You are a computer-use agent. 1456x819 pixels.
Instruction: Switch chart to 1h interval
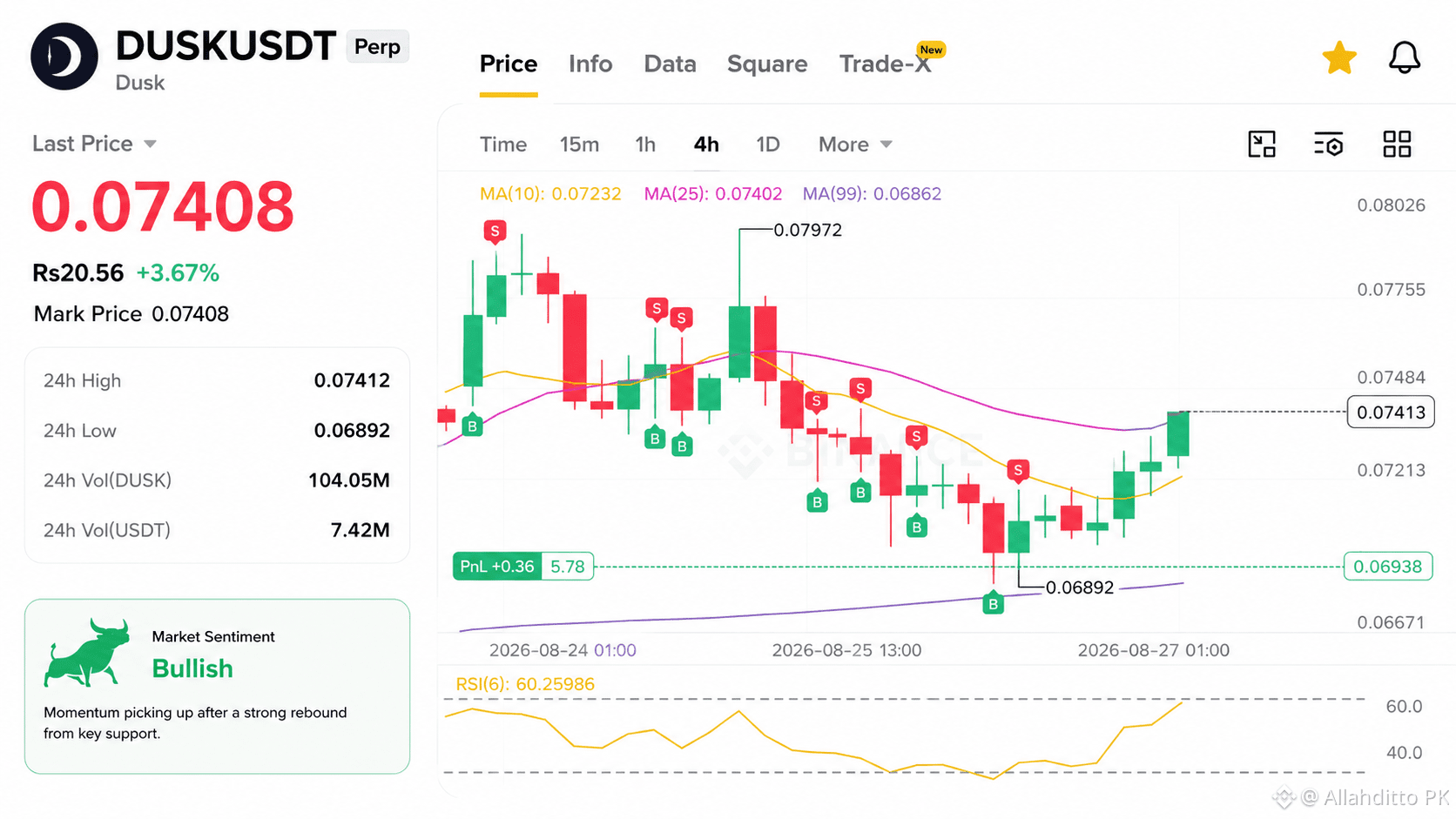point(645,144)
